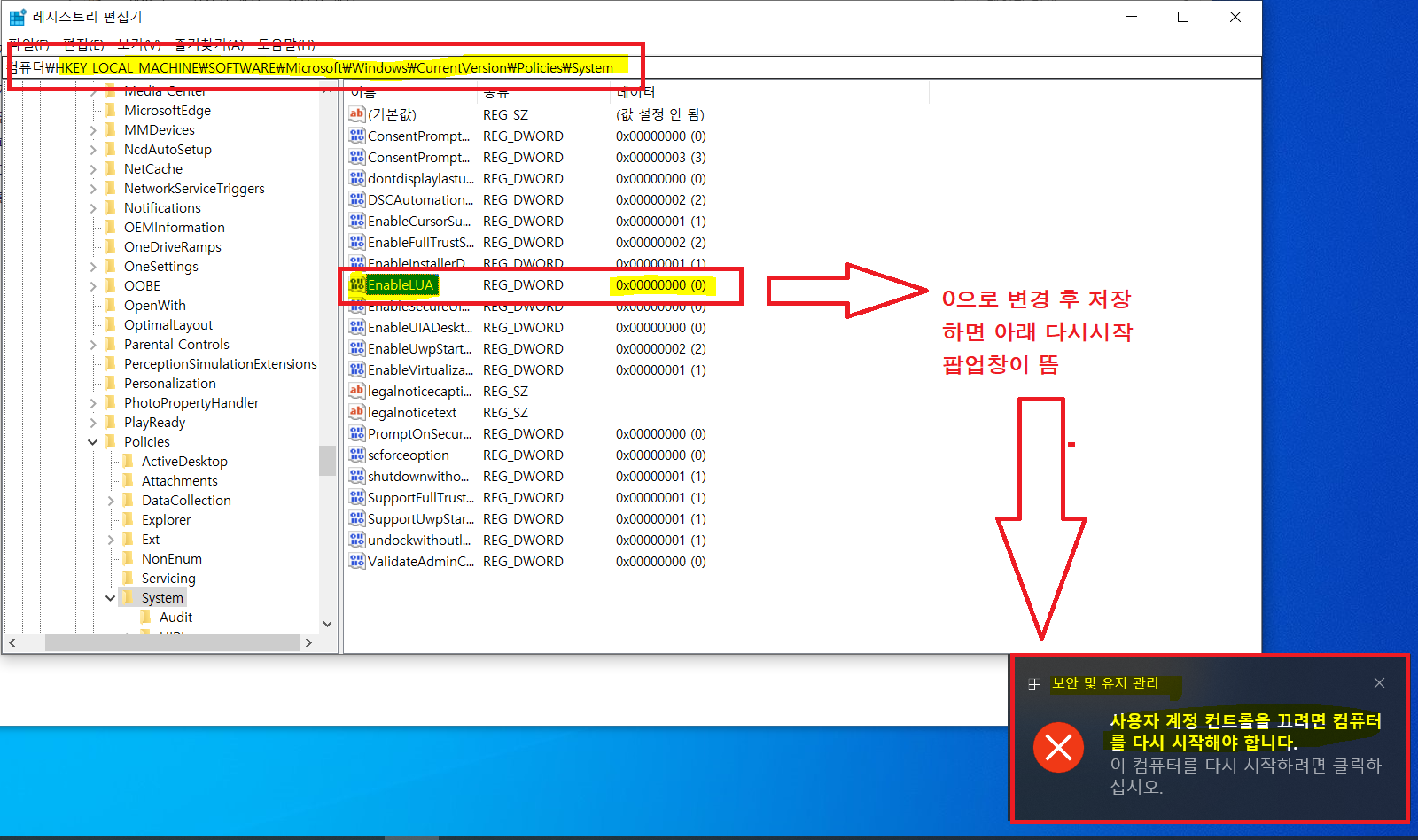
Task: Open the 파일(F) menu
Action: click(29, 44)
